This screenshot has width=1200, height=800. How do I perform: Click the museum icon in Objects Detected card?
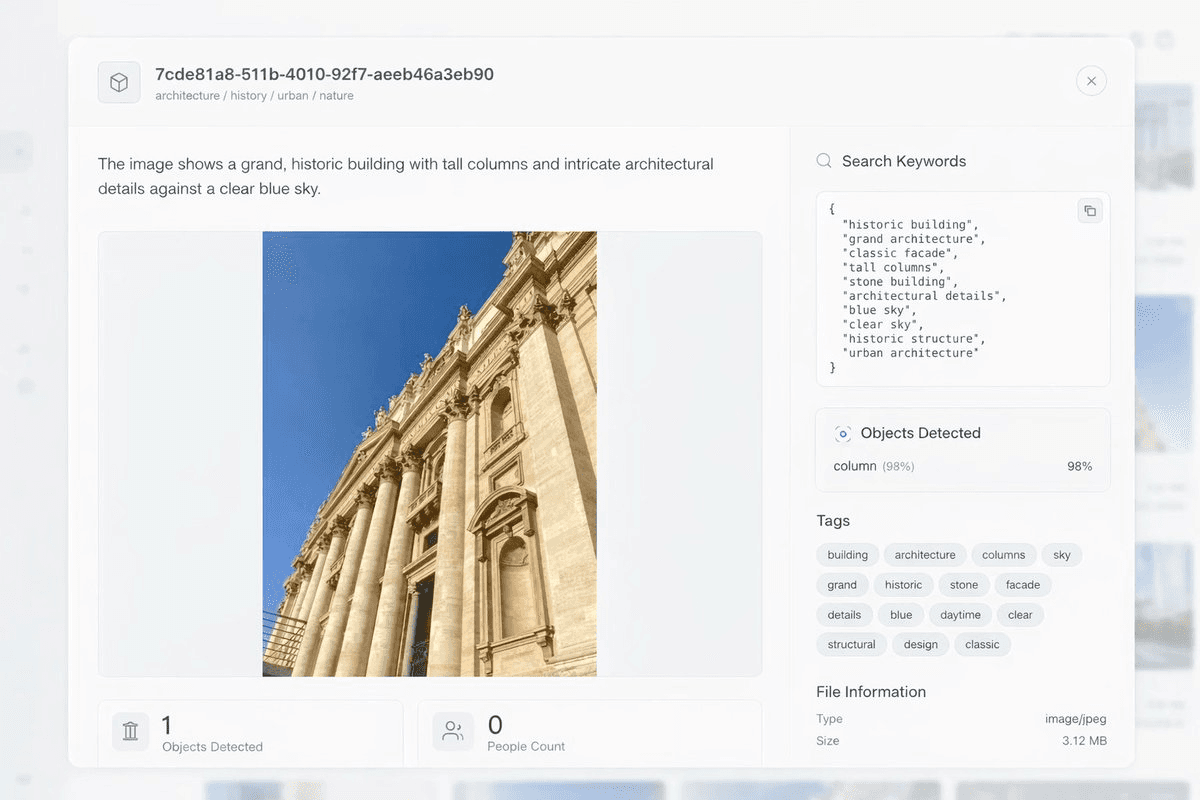tap(130, 732)
